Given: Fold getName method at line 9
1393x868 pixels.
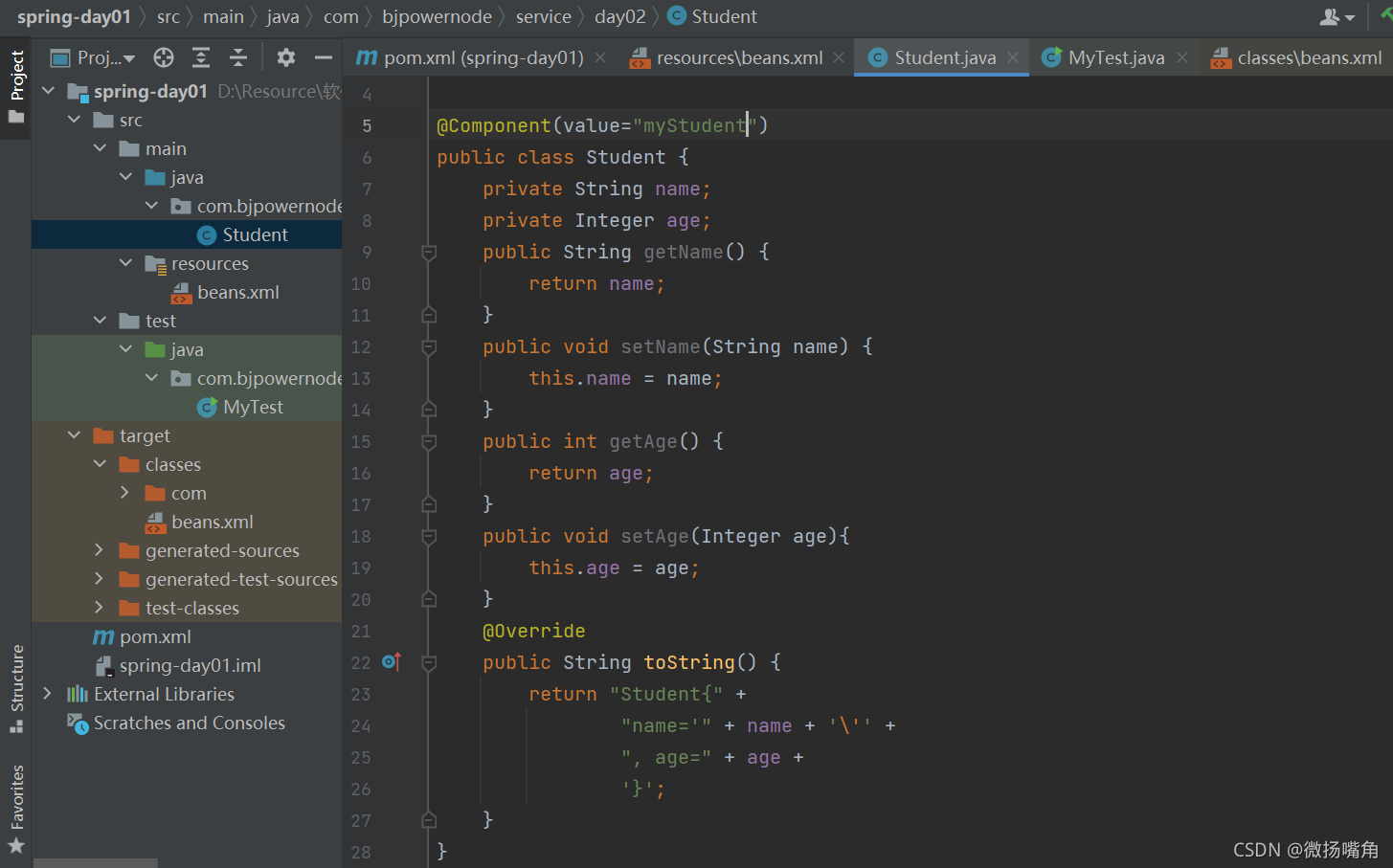Looking at the screenshot, I should [429, 253].
